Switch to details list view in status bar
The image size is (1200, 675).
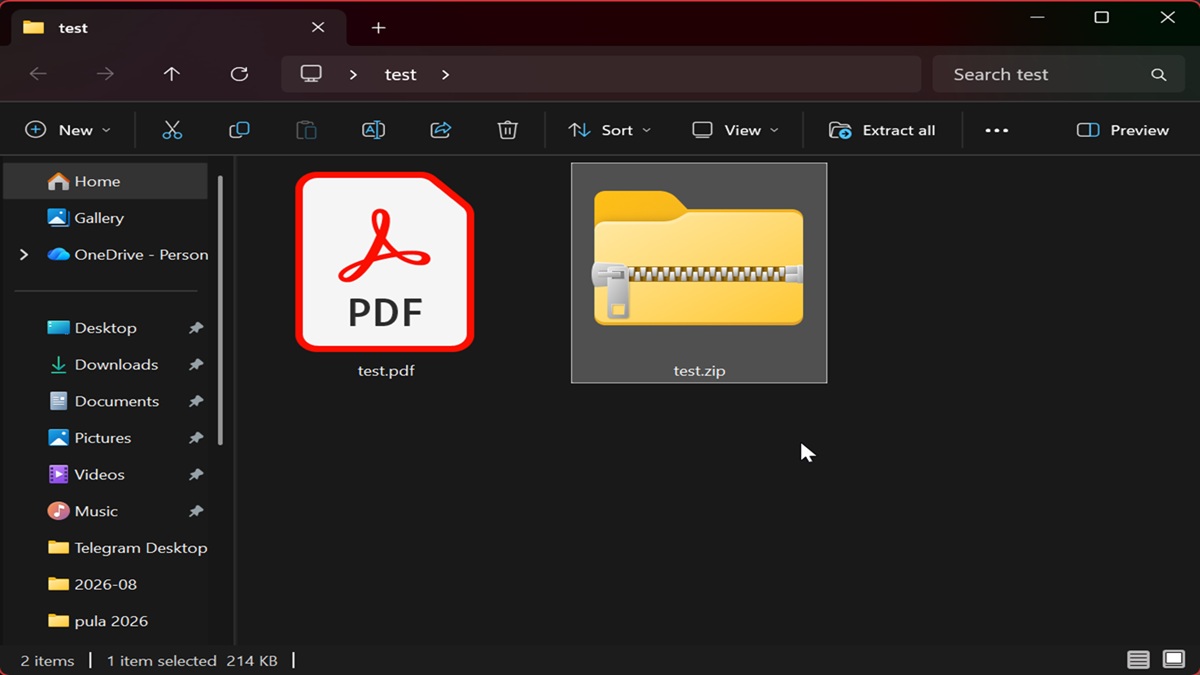1138,660
